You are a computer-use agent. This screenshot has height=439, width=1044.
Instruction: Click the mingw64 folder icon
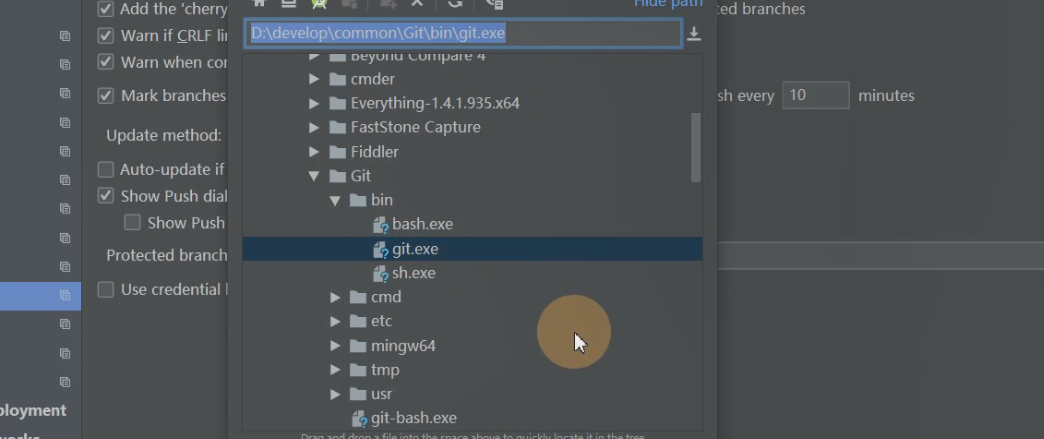(x=358, y=346)
